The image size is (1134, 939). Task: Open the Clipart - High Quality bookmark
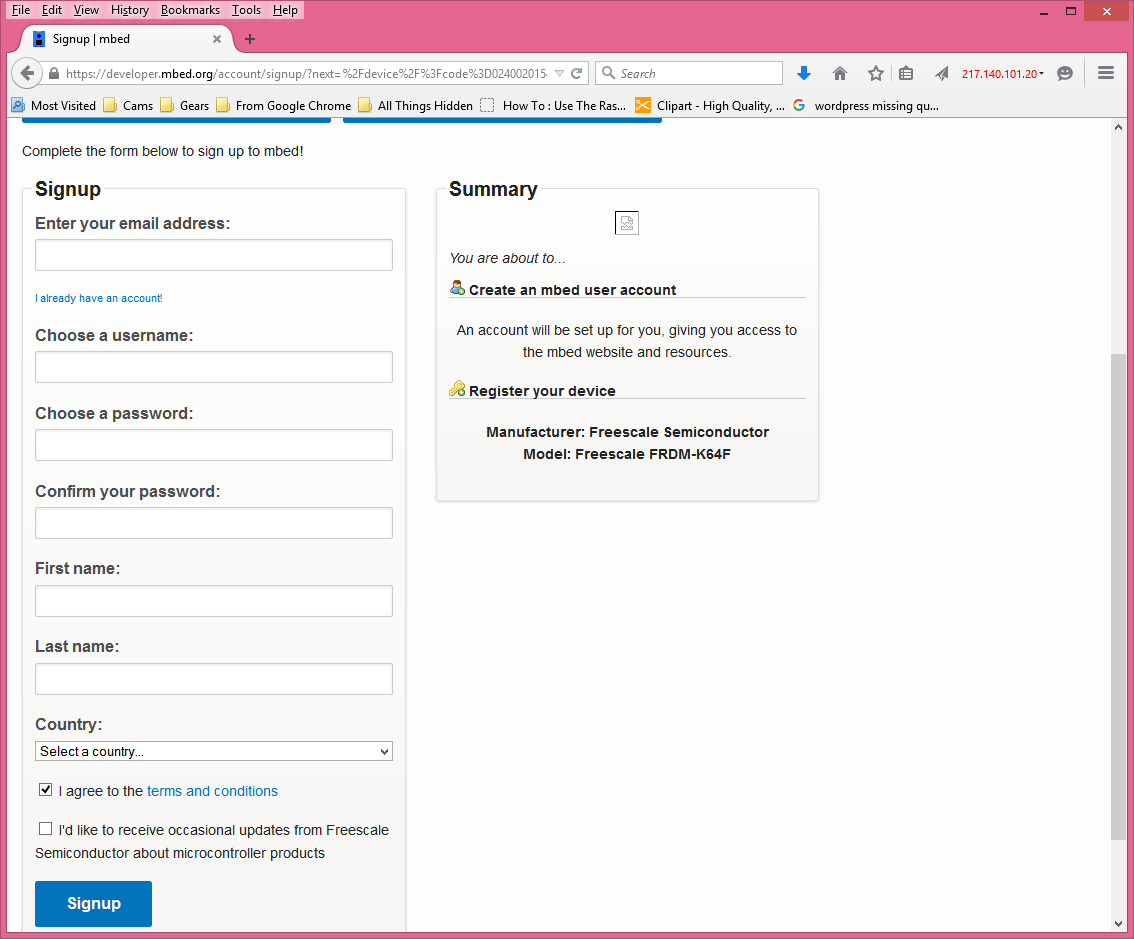click(x=710, y=106)
